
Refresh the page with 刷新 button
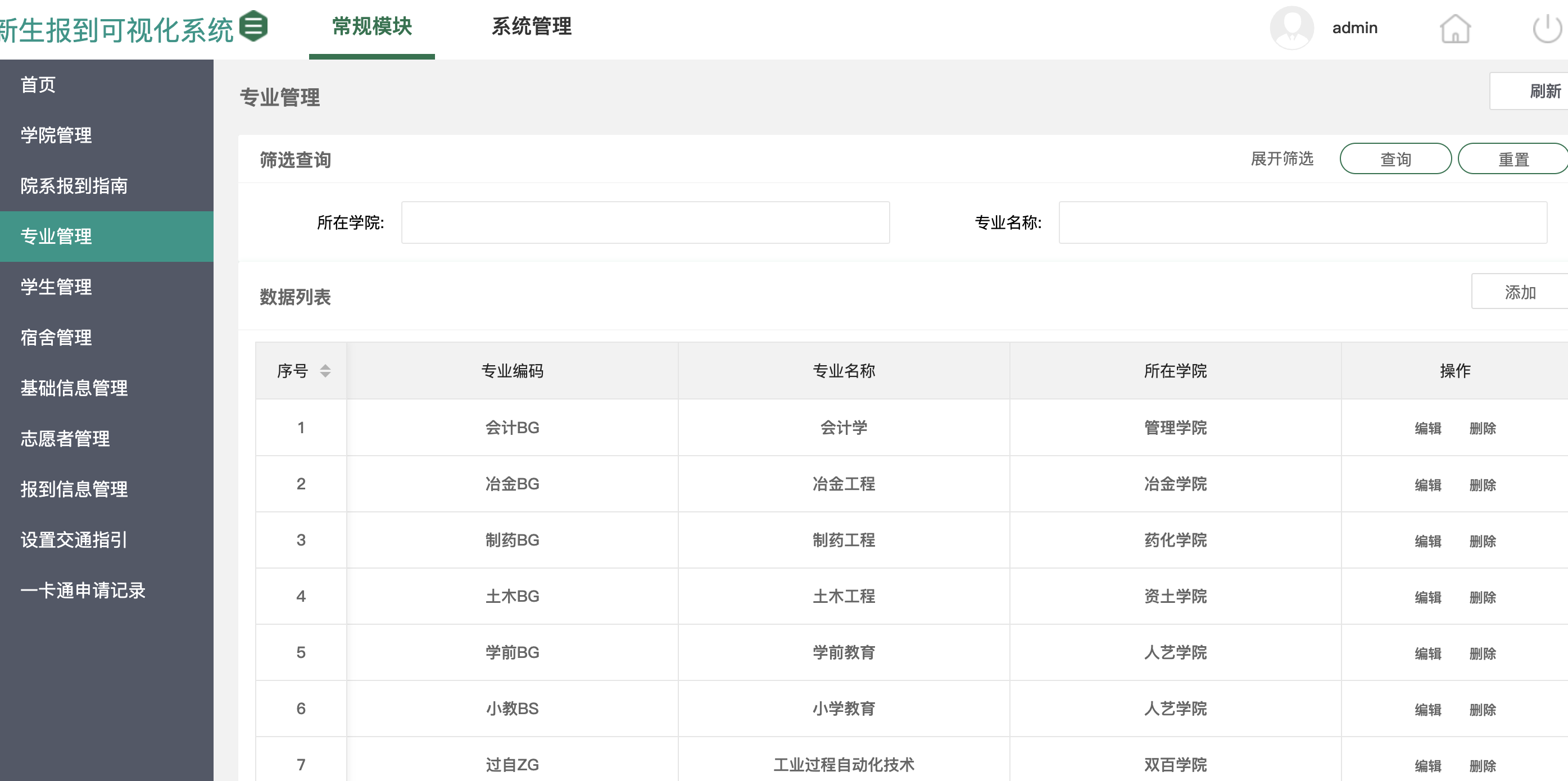coord(1544,92)
